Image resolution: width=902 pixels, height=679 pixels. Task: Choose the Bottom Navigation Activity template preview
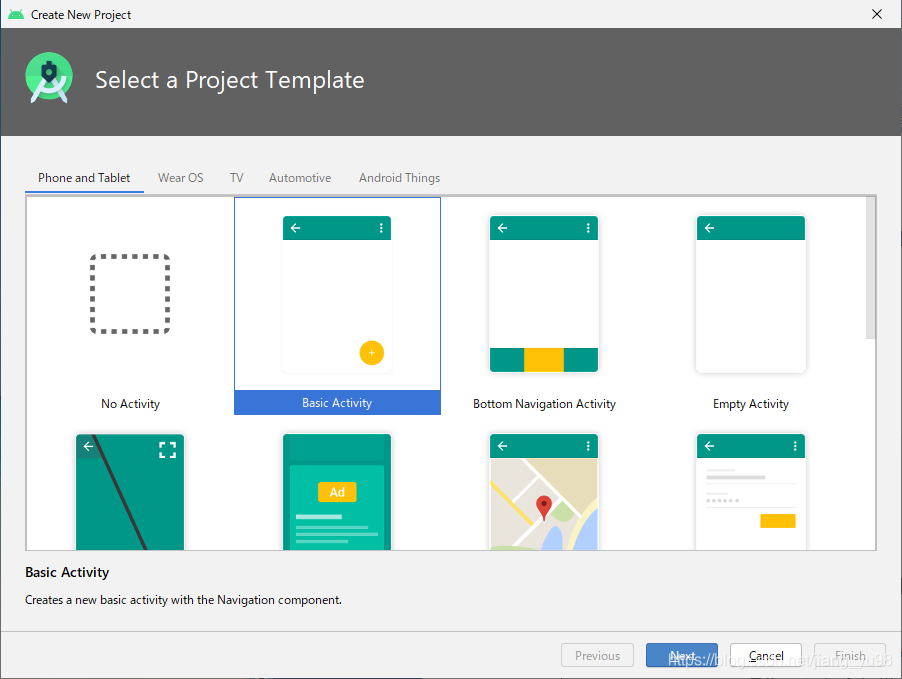[x=544, y=295]
